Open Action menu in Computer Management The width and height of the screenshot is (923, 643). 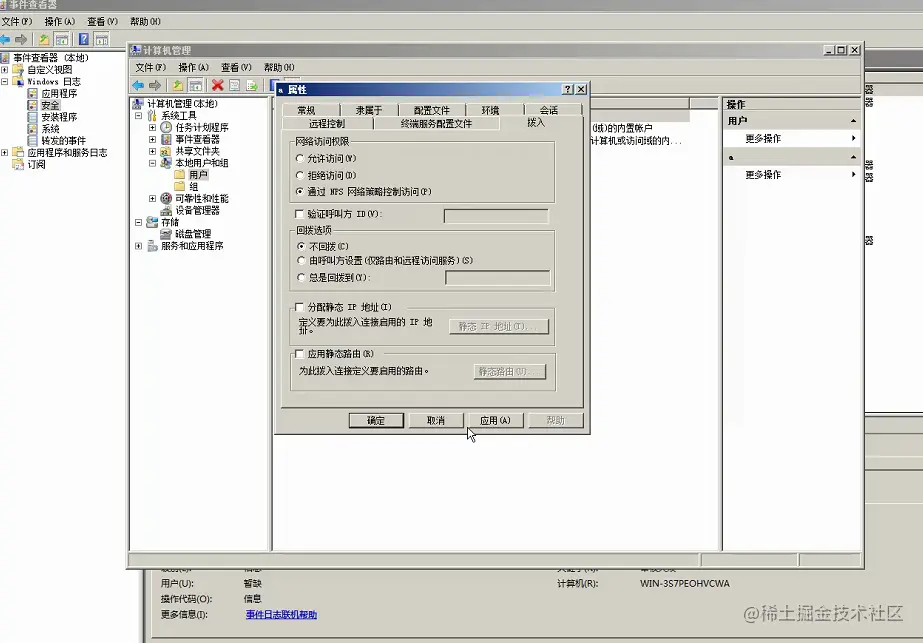tap(193, 67)
